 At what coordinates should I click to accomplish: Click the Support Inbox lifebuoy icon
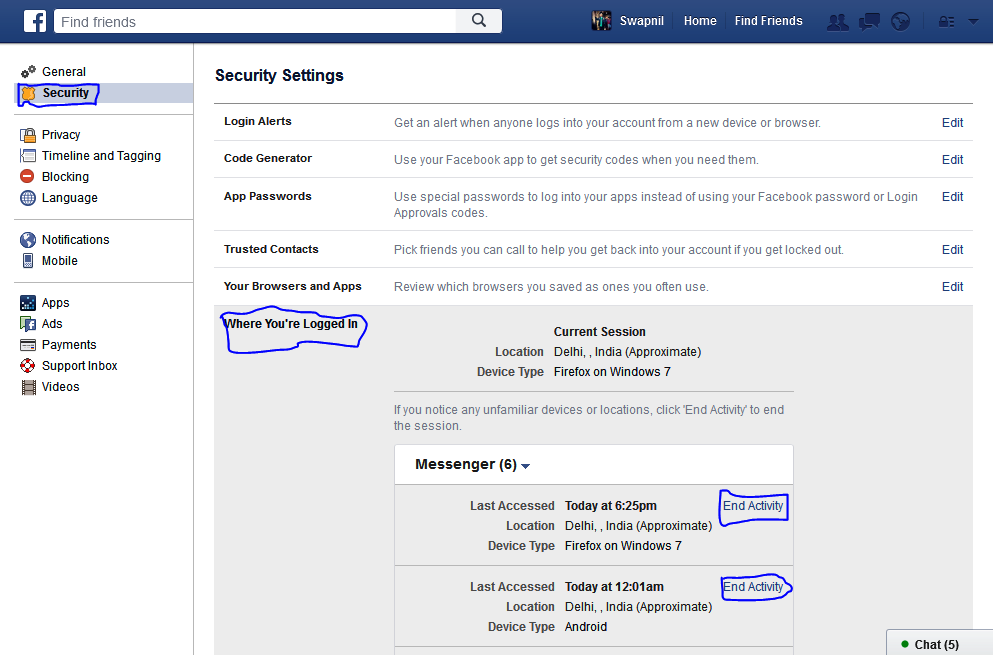coord(28,366)
